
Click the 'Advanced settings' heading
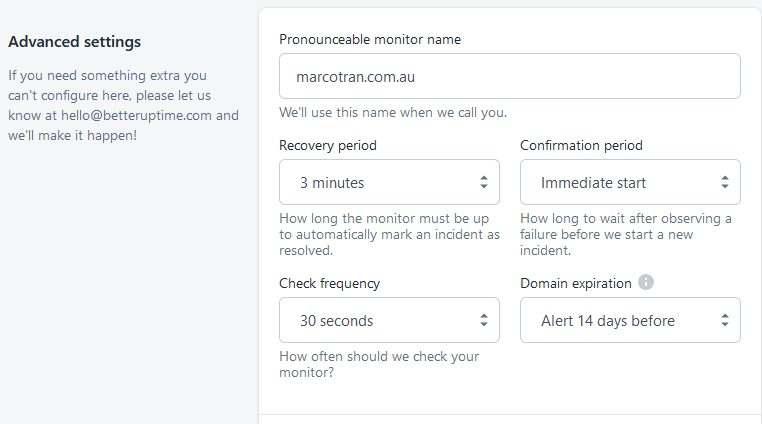coord(75,42)
